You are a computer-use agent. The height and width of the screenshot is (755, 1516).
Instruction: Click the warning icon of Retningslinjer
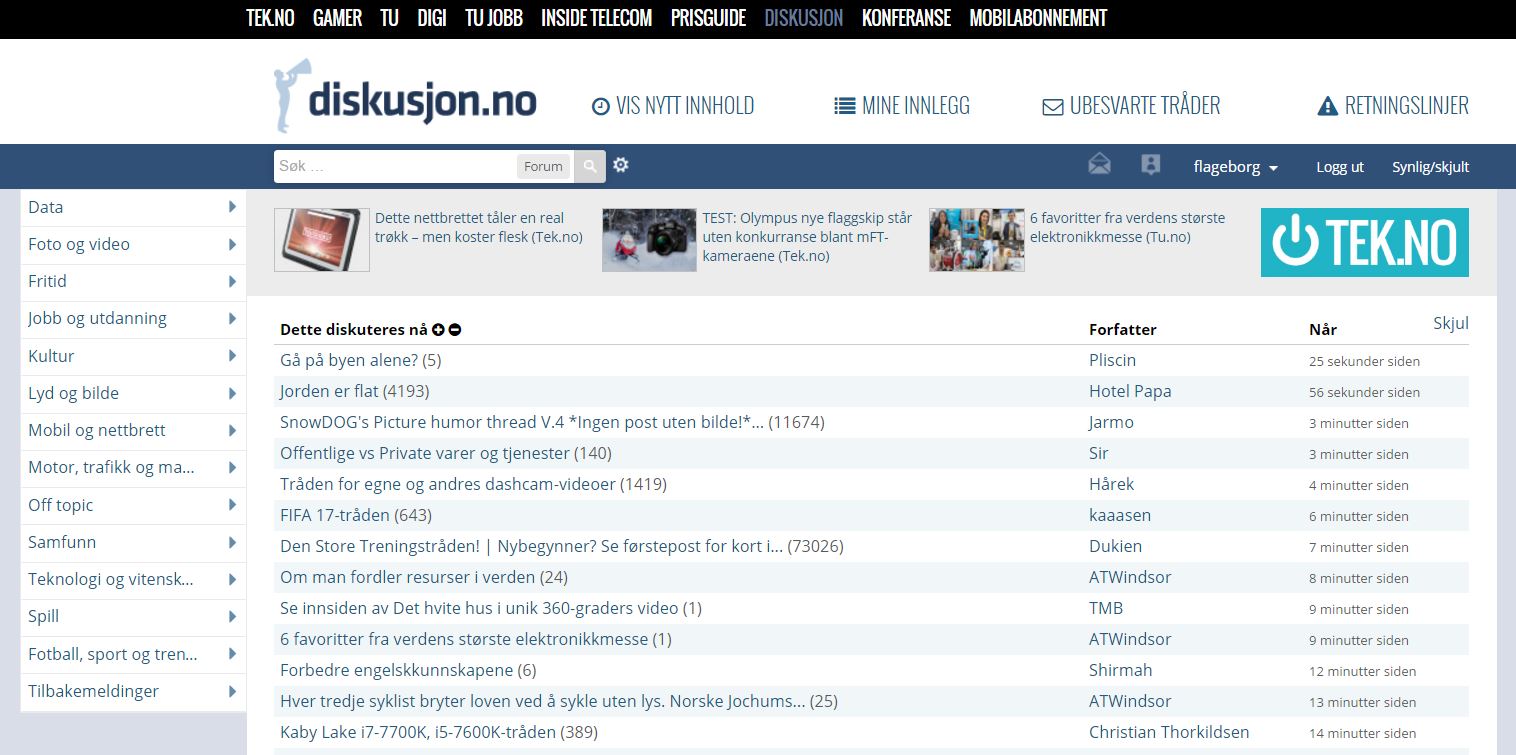1328,106
